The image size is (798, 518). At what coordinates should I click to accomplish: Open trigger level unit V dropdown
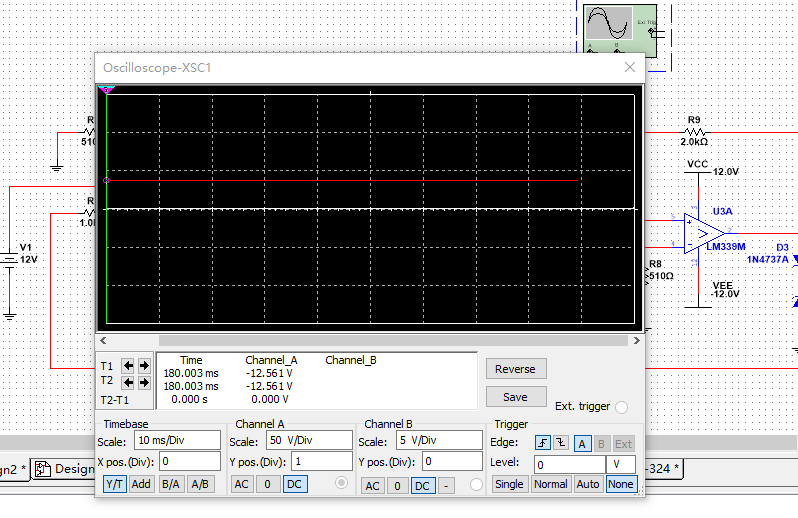click(621, 465)
